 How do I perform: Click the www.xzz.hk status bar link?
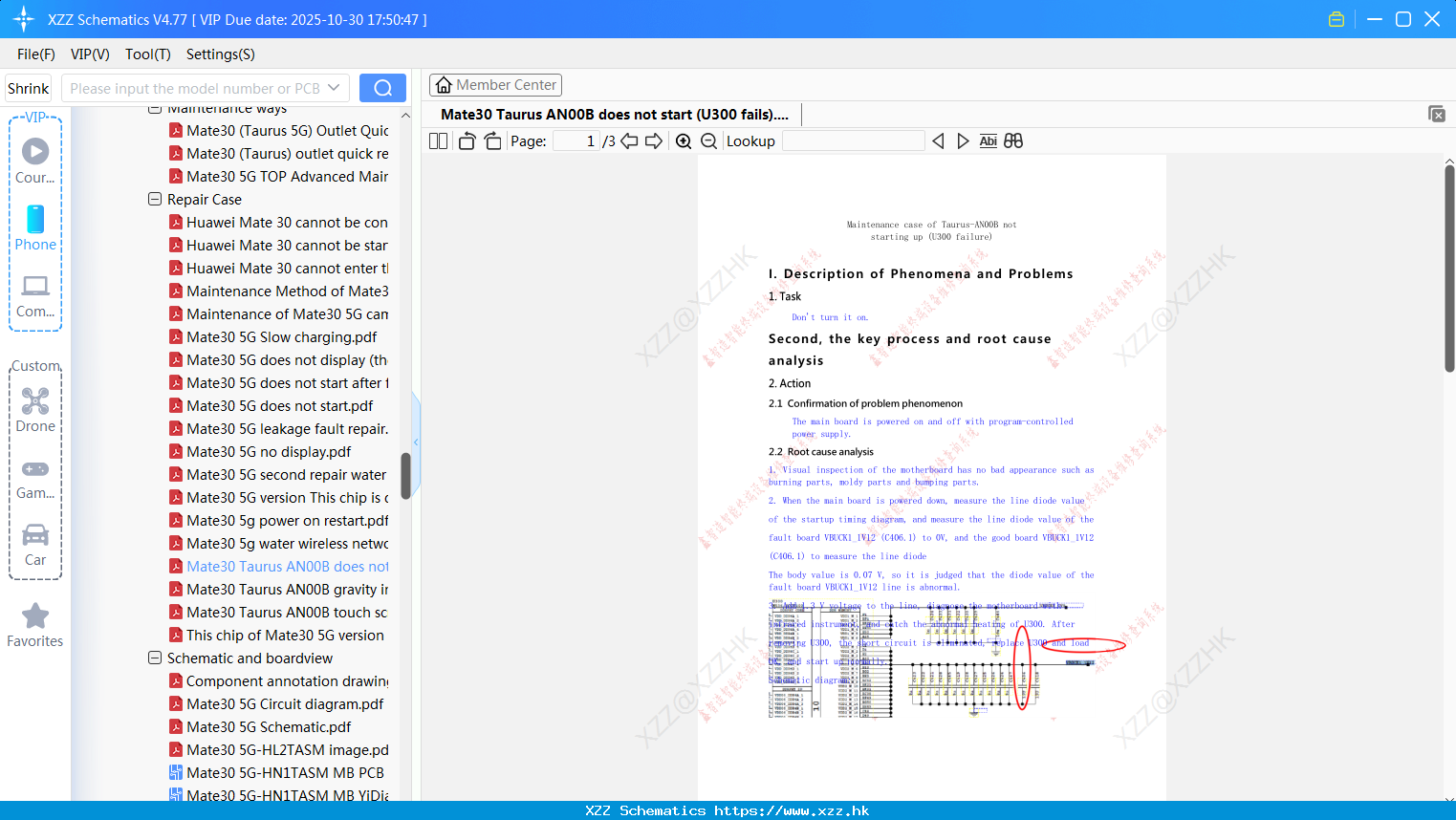(792, 810)
